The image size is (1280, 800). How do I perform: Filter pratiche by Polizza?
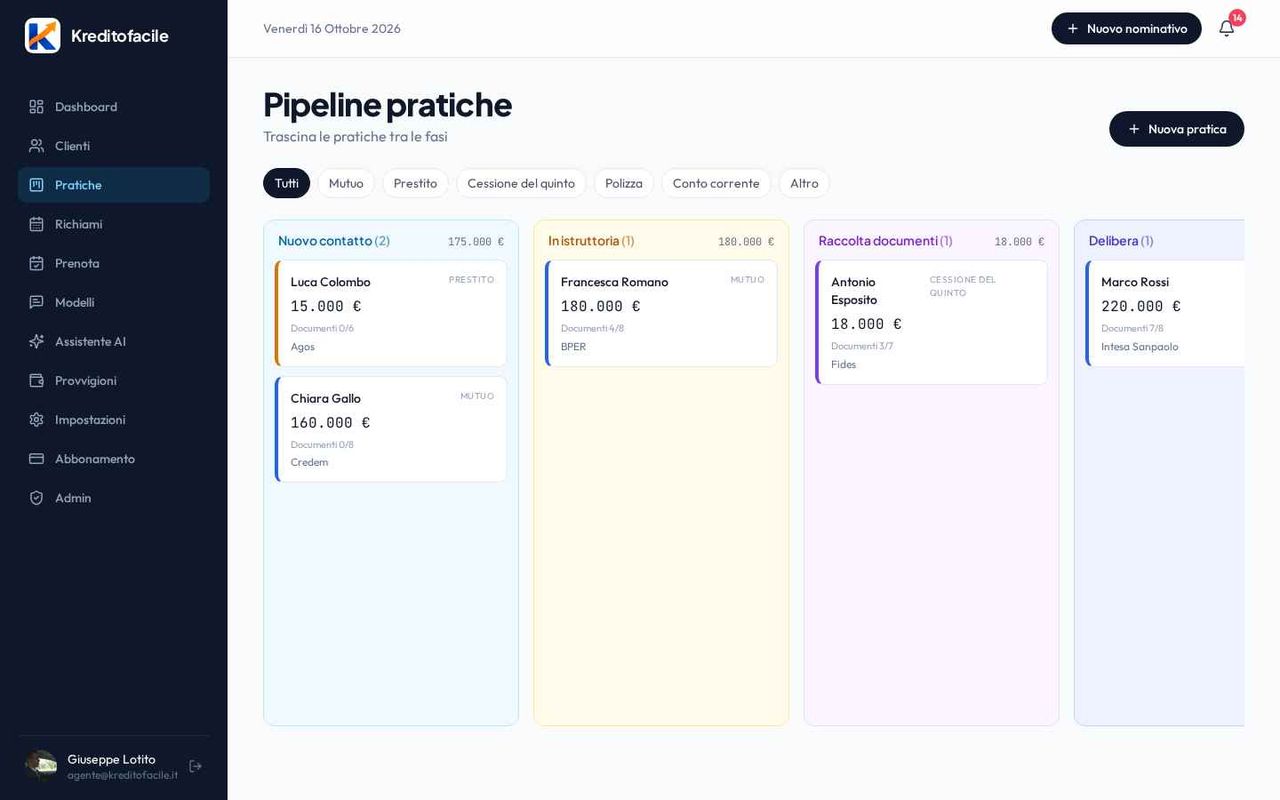(x=624, y=183)
